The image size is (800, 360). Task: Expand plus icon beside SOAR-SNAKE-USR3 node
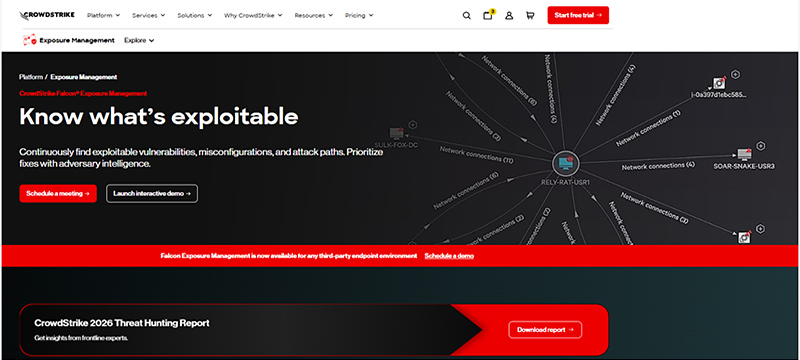point(761,146)
